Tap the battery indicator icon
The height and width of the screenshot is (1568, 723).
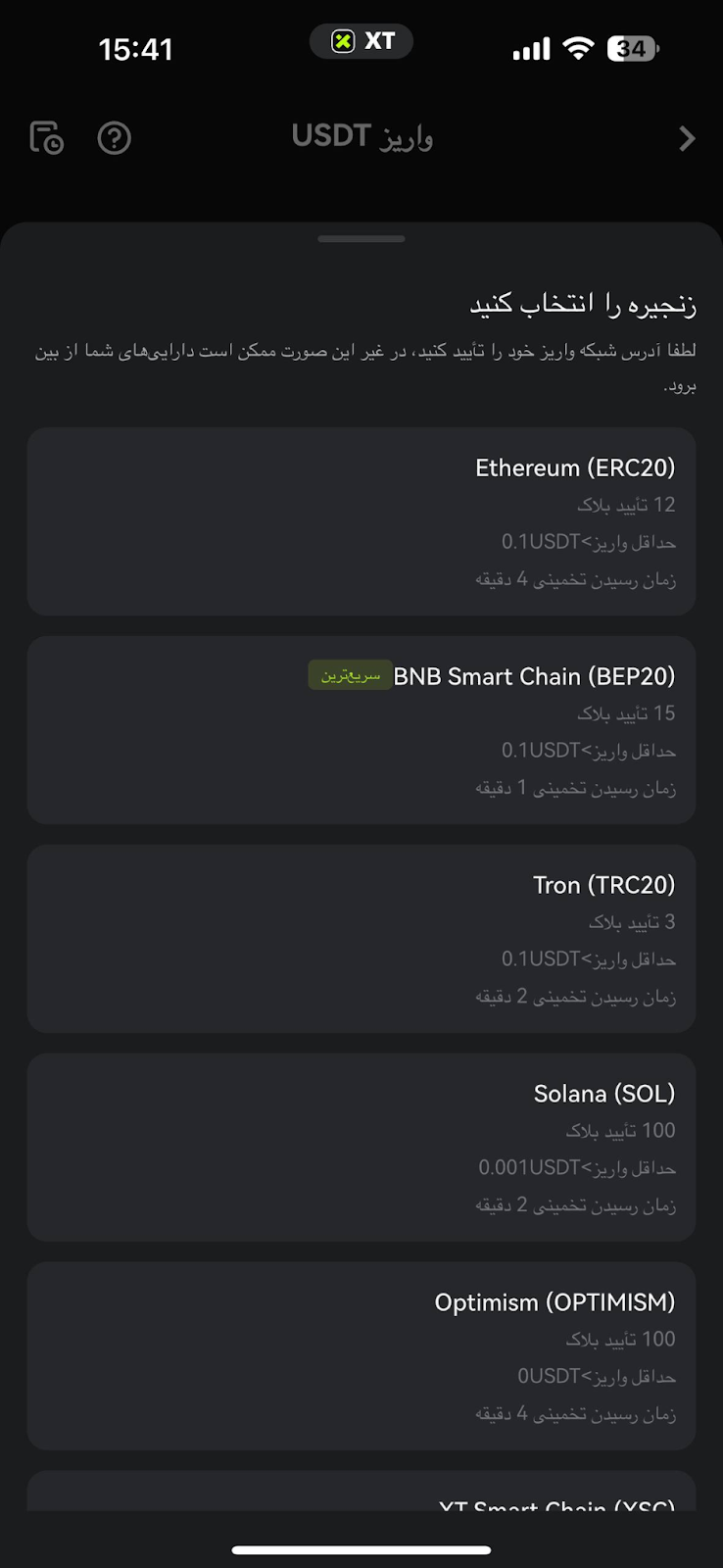point(633,48)
